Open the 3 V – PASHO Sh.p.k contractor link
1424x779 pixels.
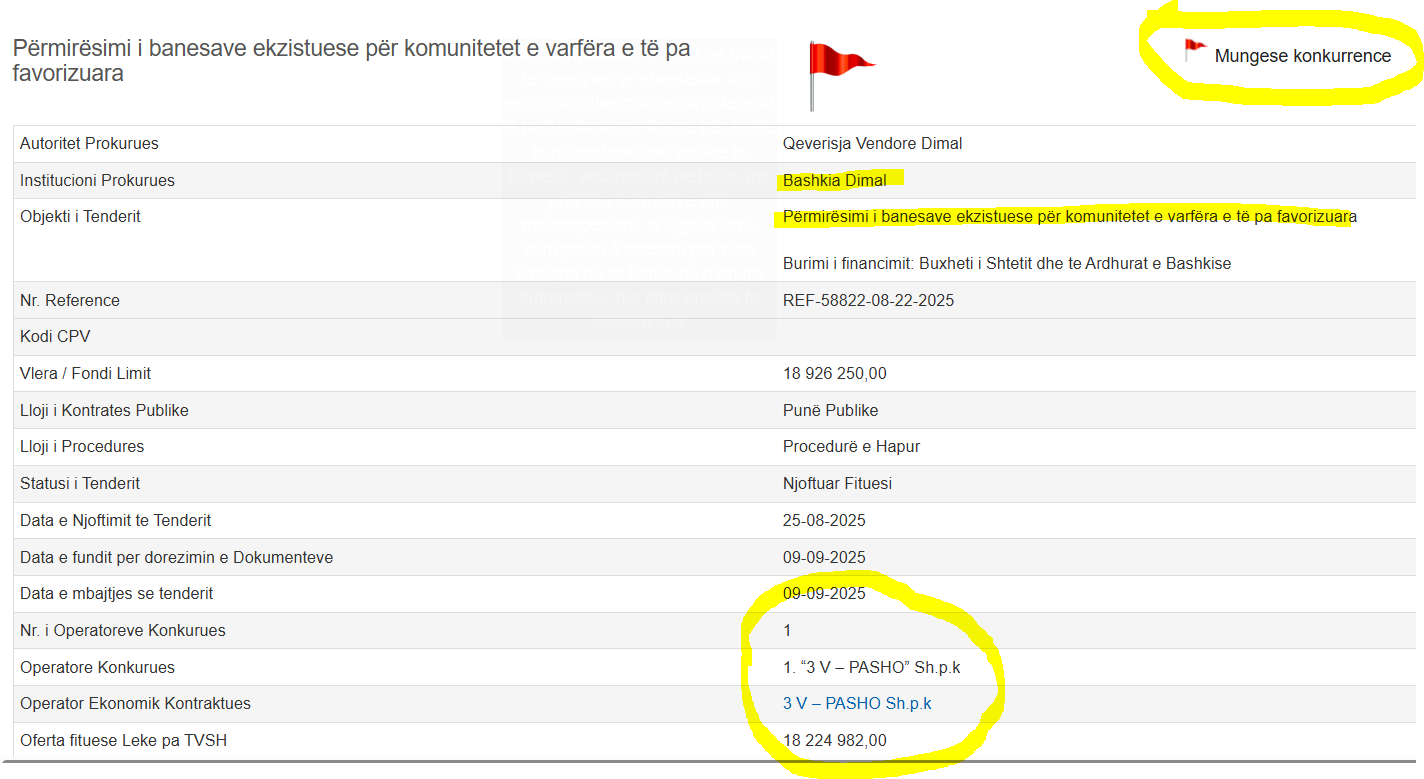856,704
